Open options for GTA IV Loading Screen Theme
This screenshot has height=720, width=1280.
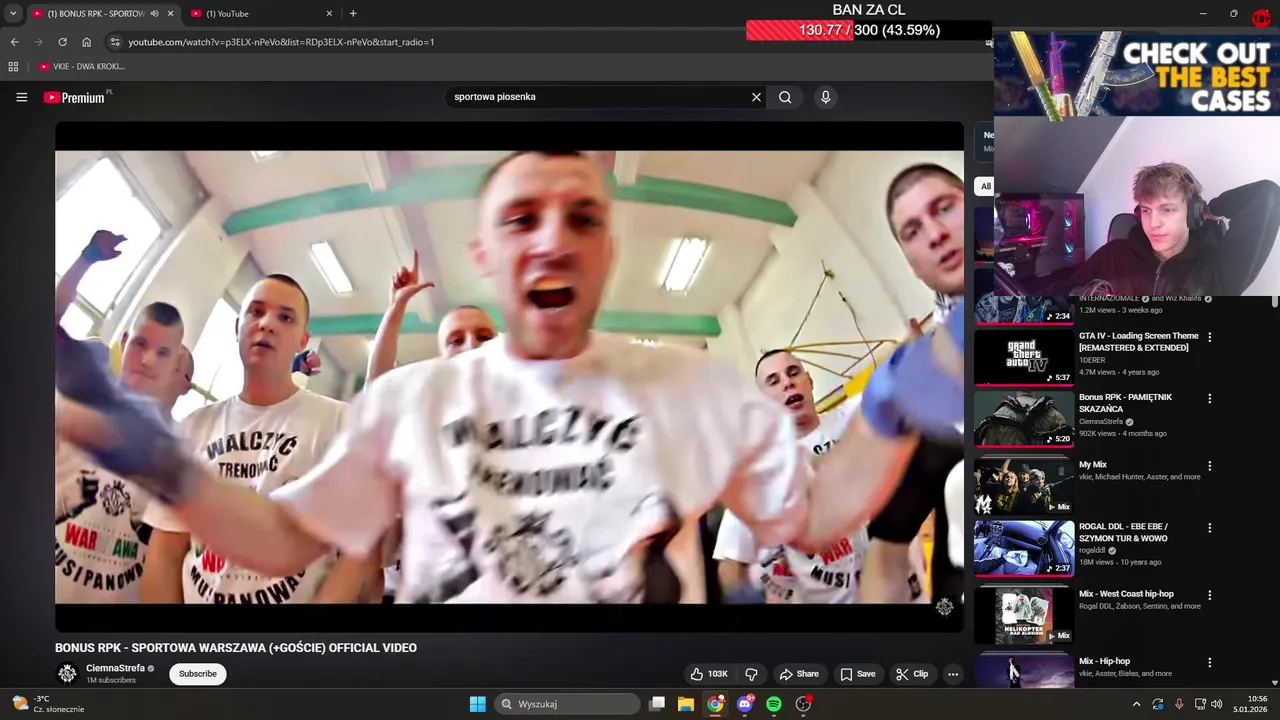coord(1210,338)
